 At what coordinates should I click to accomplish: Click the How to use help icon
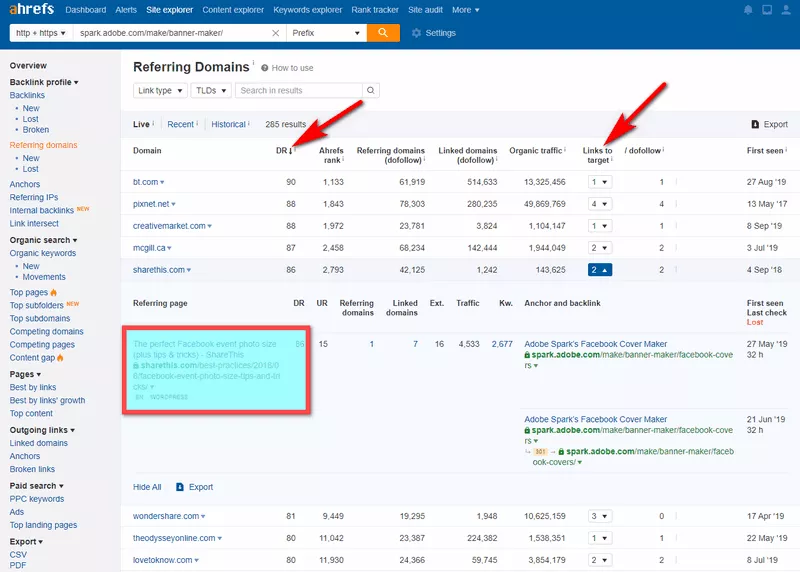click(265, 68)
